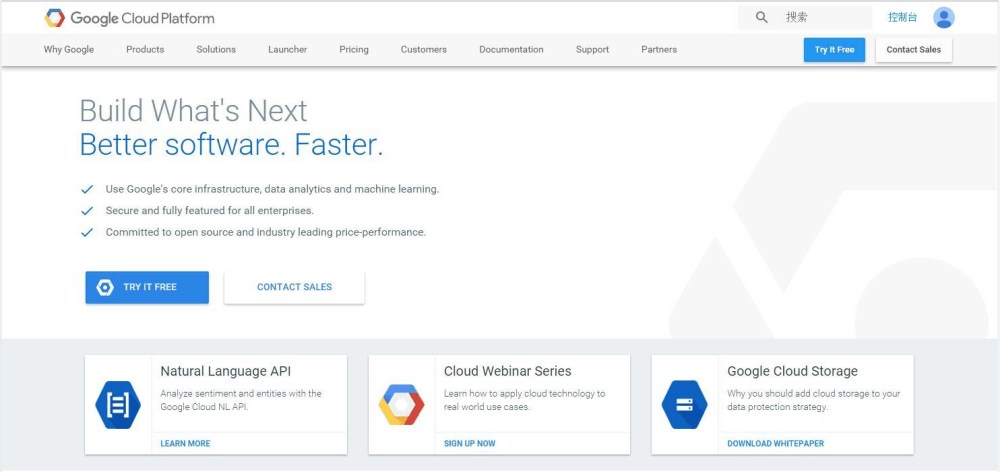Click into the search input field
This screenshot has width=1000, height=472.
point(823,17)
